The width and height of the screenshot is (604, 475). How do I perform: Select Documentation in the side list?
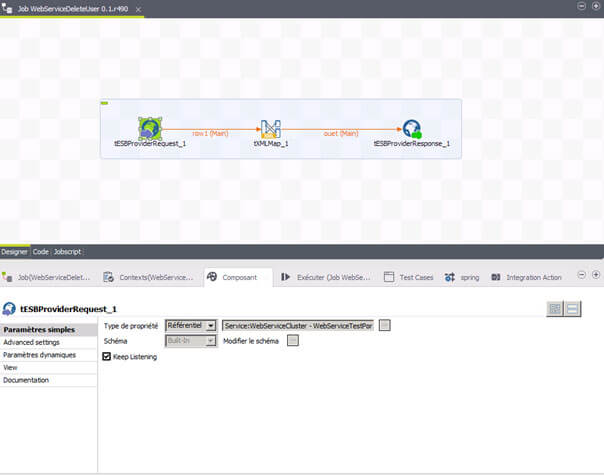[49, 380]
